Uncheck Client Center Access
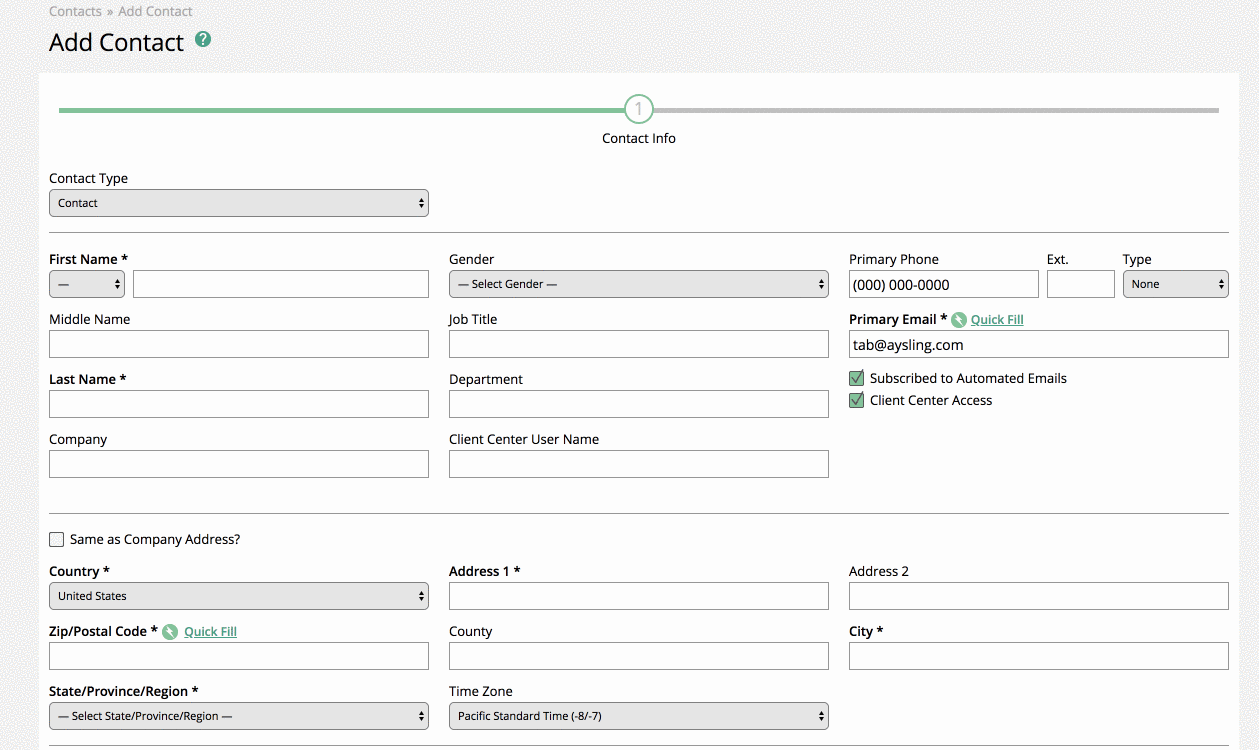 856,400
